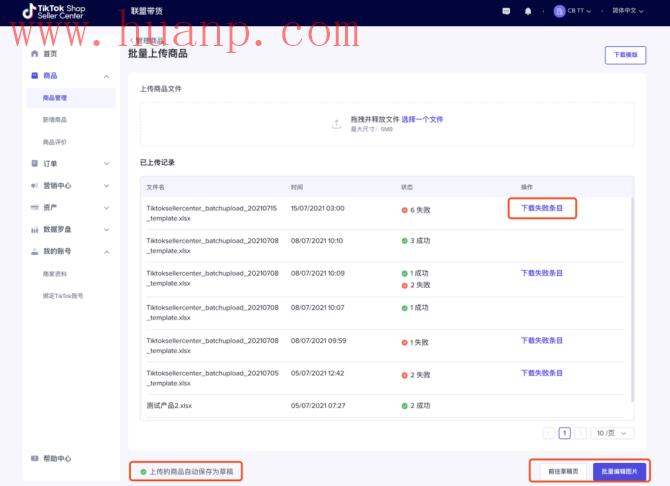
Task: Download failed items for 05/07/2021 12:42 upload
Action: click(542, 373)
